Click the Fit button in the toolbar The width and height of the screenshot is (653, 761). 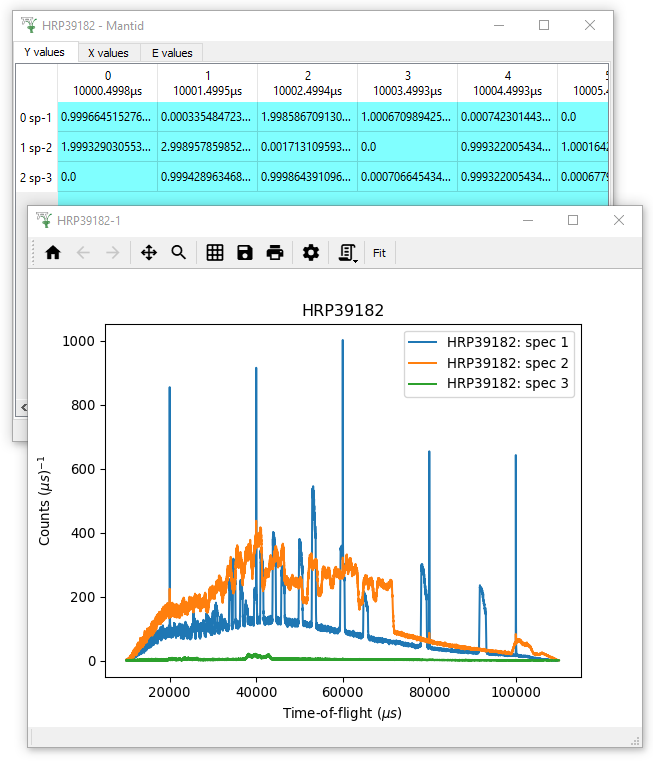coord(380,253)
